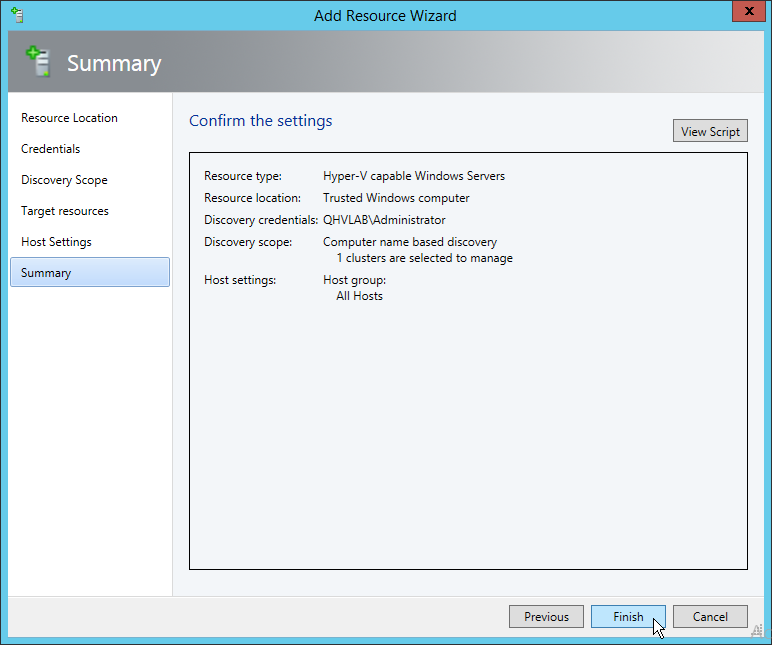Click the server icon beside the Summary header

tap(37, 62)
